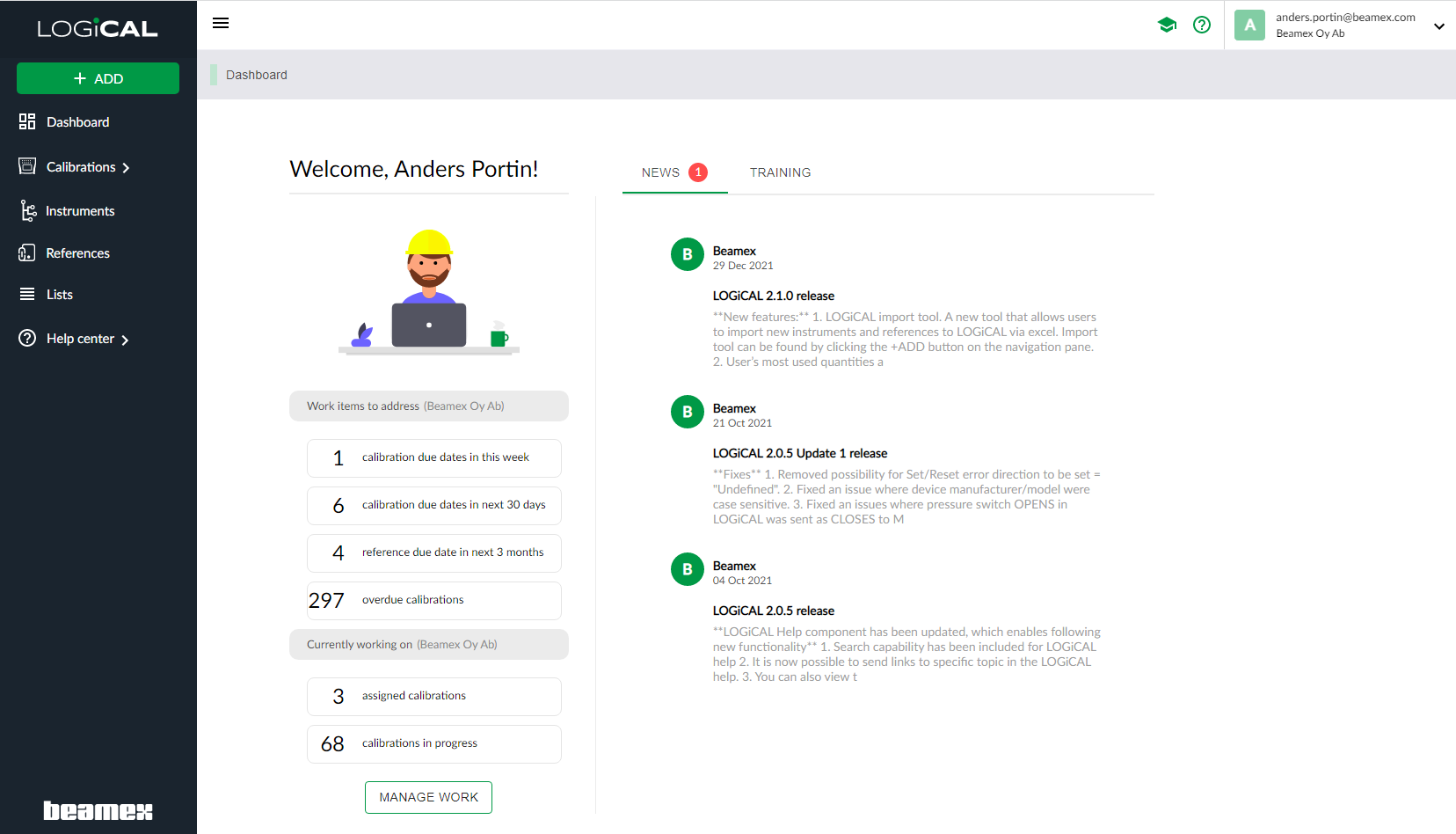Open LOGiCAL 2.0.5 Update 1 release title
1456x834 pixels.
coord(800,453)
